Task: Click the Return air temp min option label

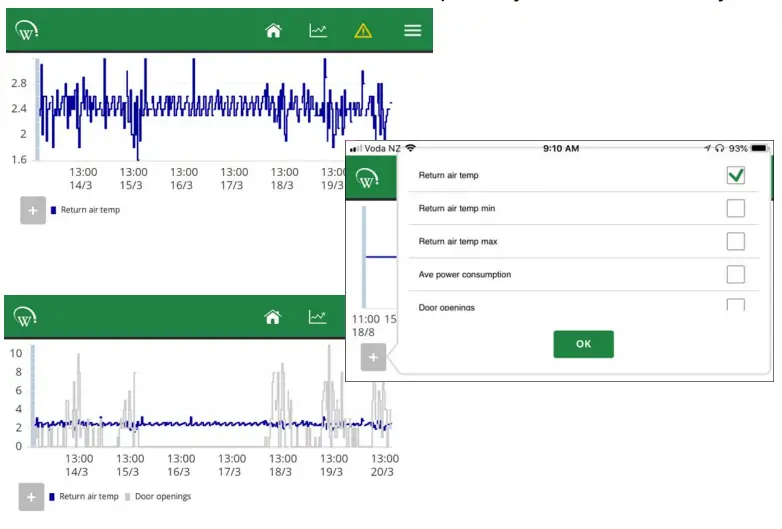Action: [457, 208]
